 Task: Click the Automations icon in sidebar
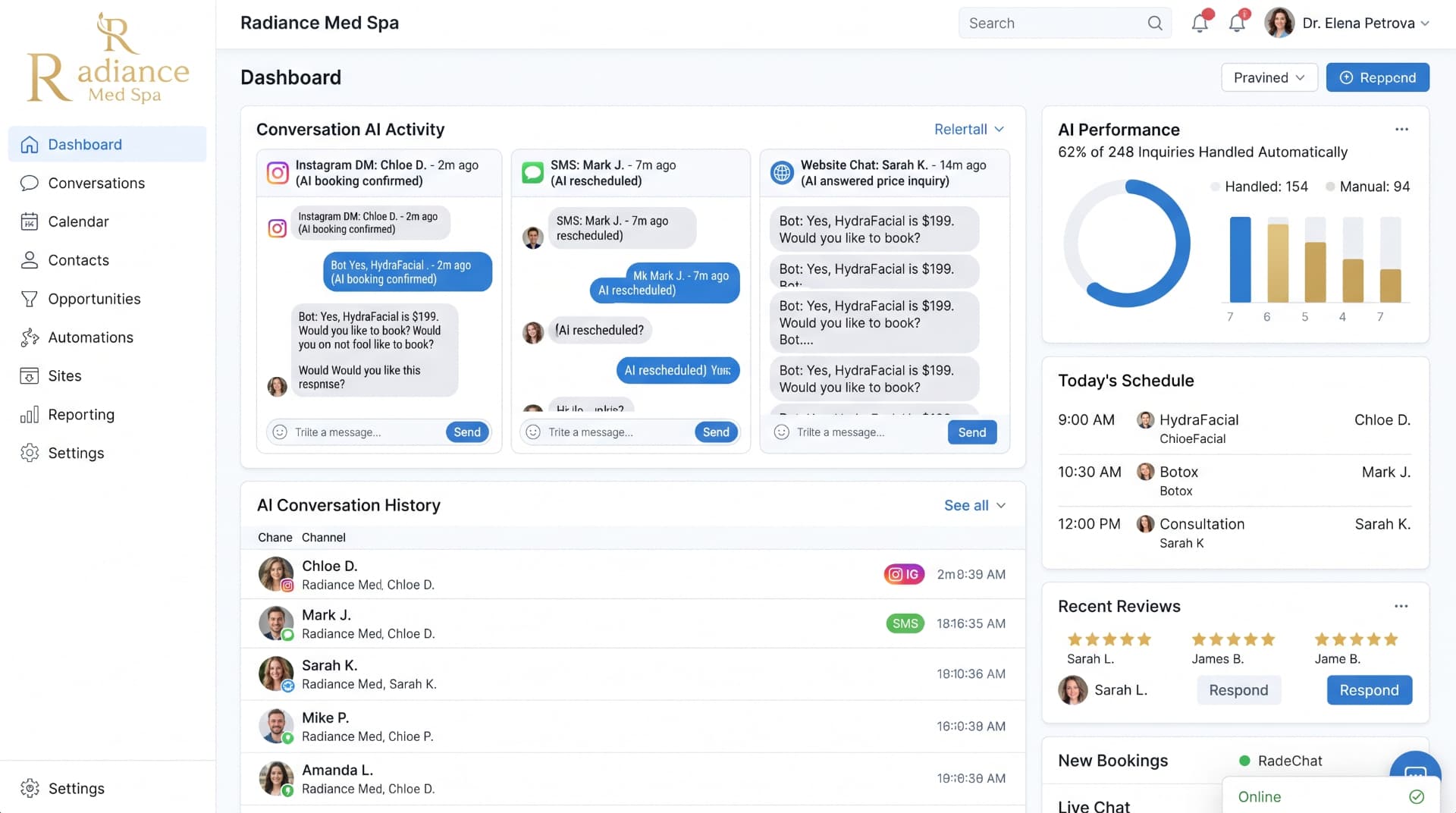(x=30, y=337)
